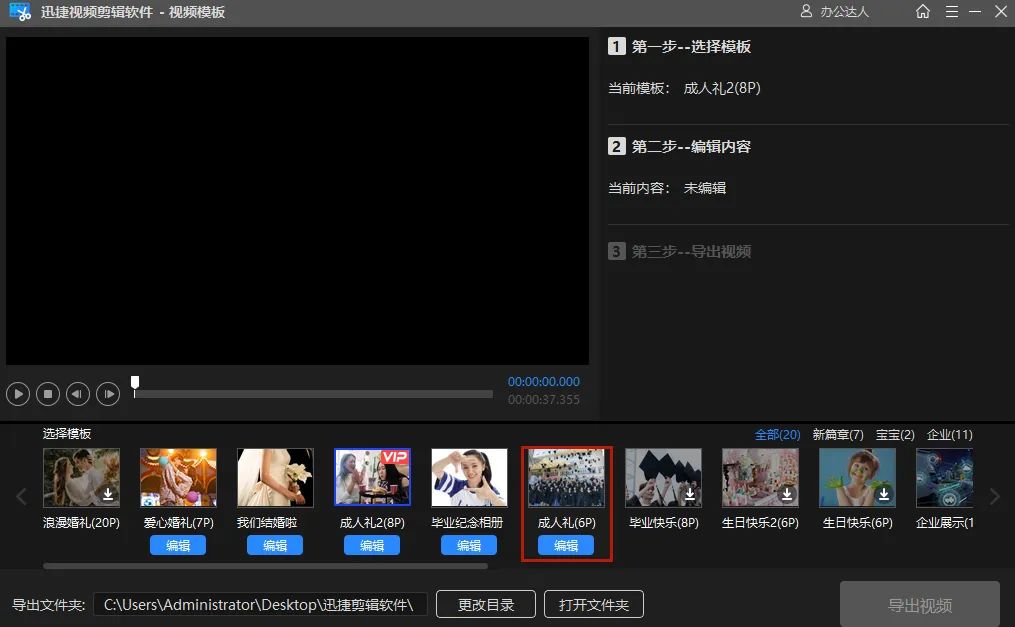Click the 办公达人 user account icon
The width and height of the screenshot is (1015, 627).
pos(806,12)
